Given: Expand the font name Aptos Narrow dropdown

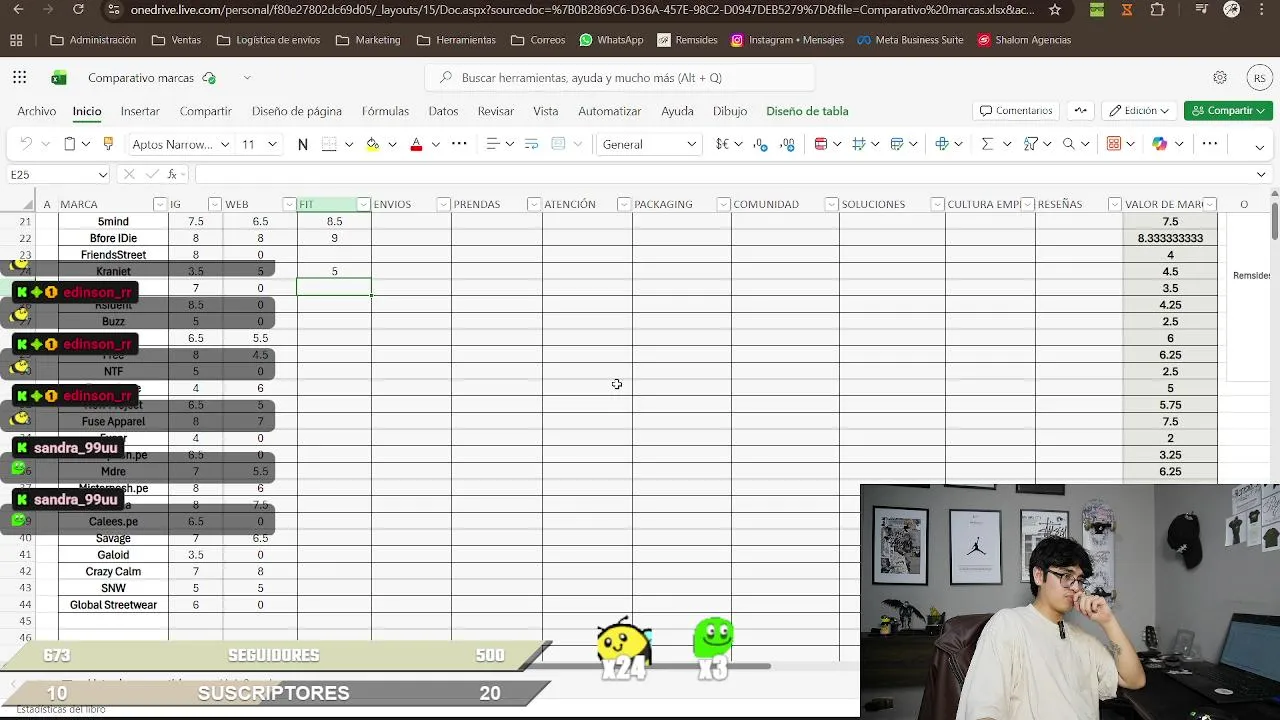Looking at the screenshot, I should pyautogui.click(x=225, y=144).
